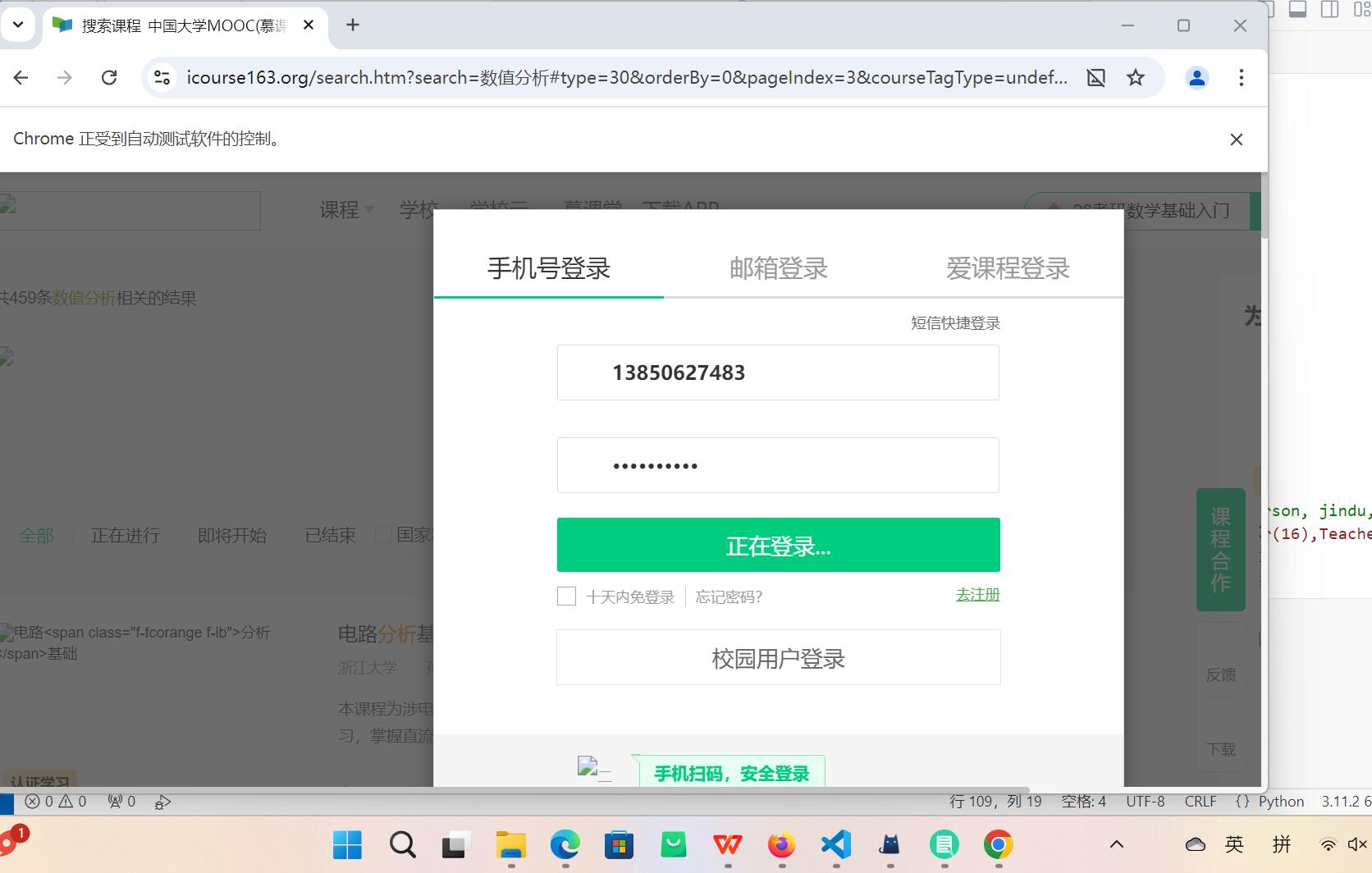
Task: Click the muted volume icon in system tray
Action: (1357, 844)
